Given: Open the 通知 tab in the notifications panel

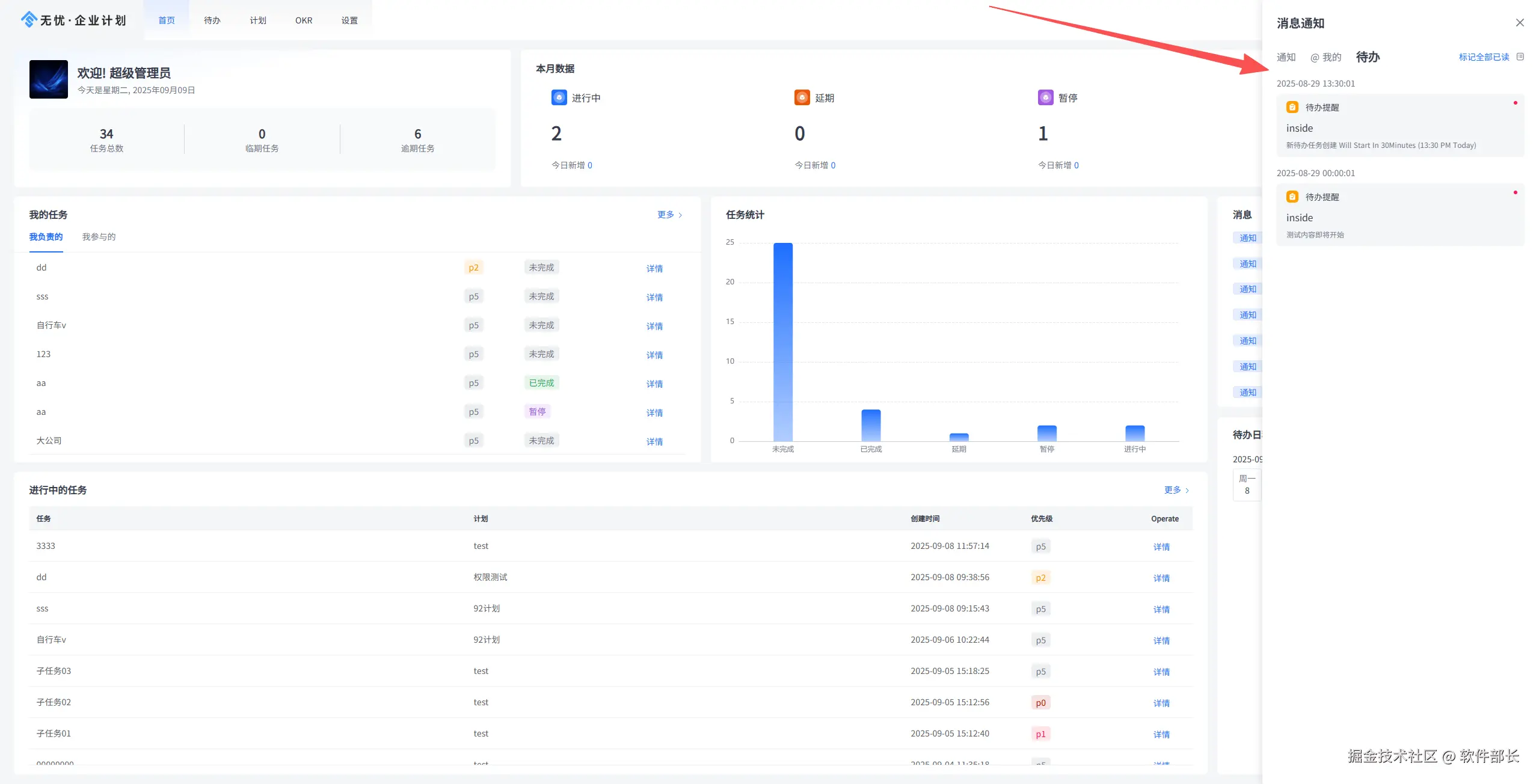Looking at the screenshot, I should click(x=1286, y=57).
